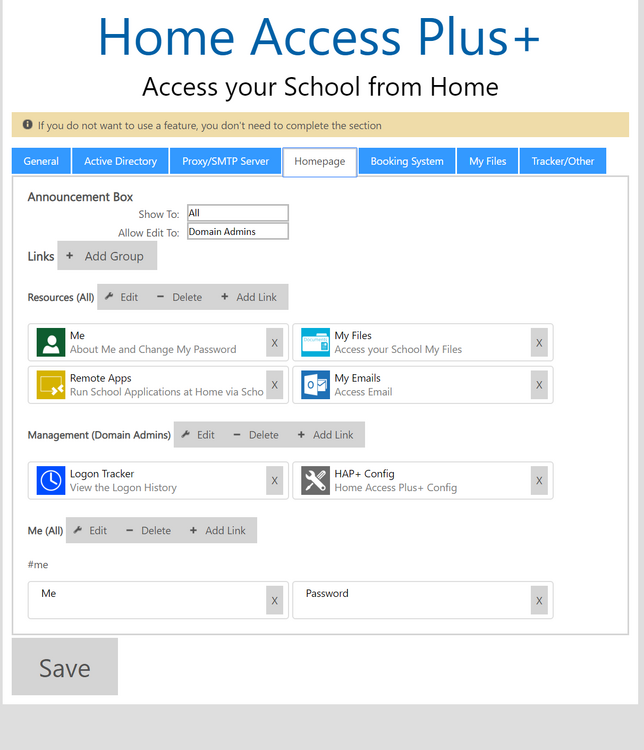This screenshot has height=750, width=644.
Task: Switch to the Active Directory tab
Action: point(121,161)
